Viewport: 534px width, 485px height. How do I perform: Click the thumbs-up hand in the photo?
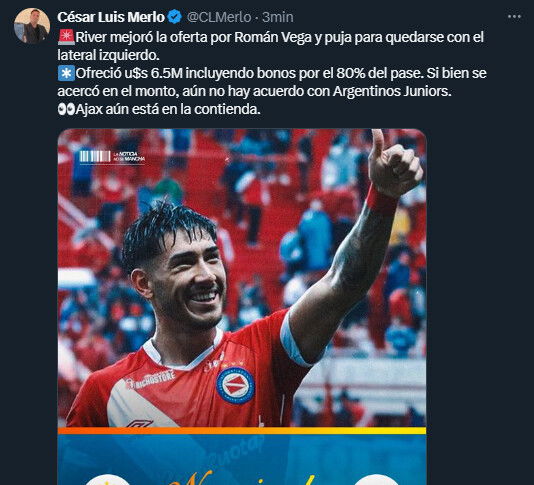(x=394, y=163)
